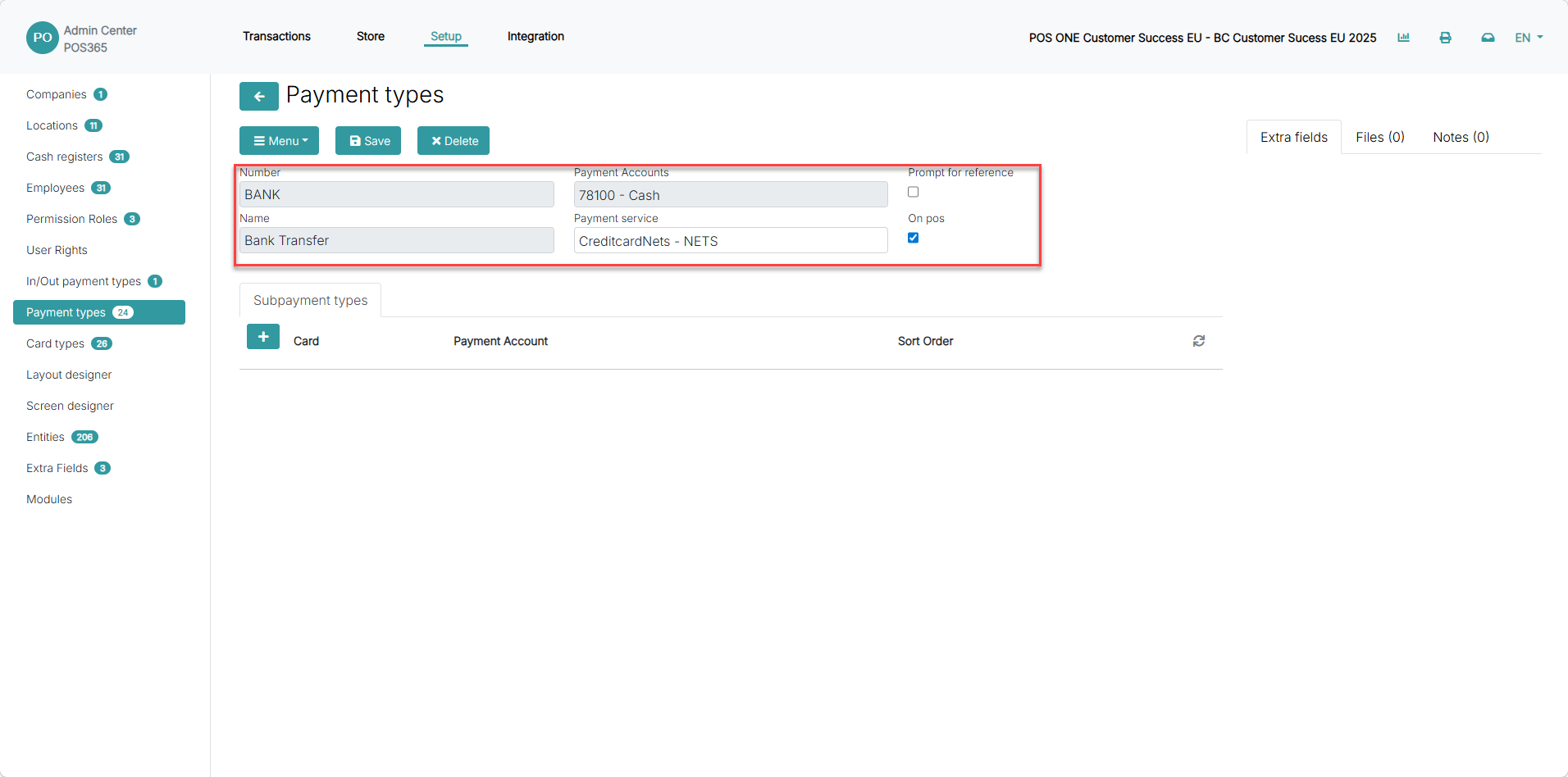1568x777 pixels.
Task: Open Screen designer
Action: click(70, 406)
